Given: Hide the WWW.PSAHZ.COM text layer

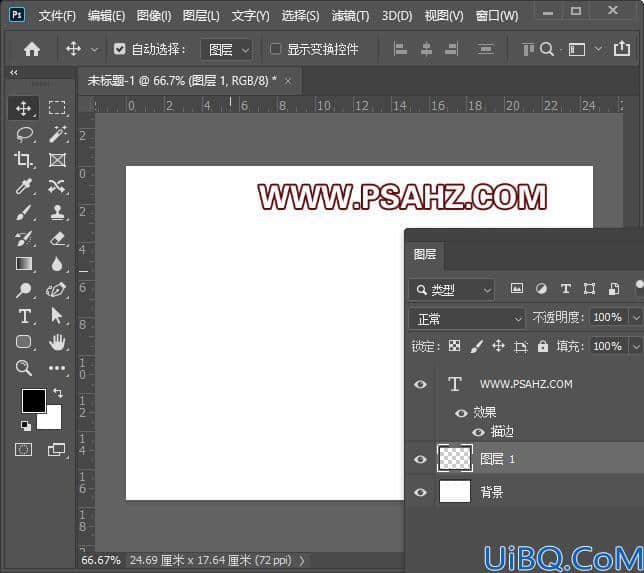Looking at the screenshot, I should pos(420,384).
